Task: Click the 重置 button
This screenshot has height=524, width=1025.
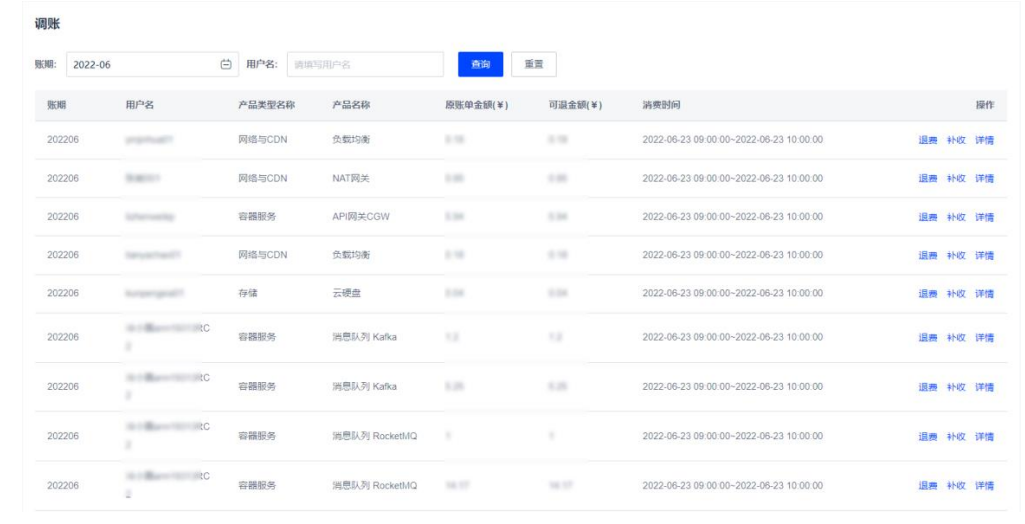Action: [x=533, y=64]
